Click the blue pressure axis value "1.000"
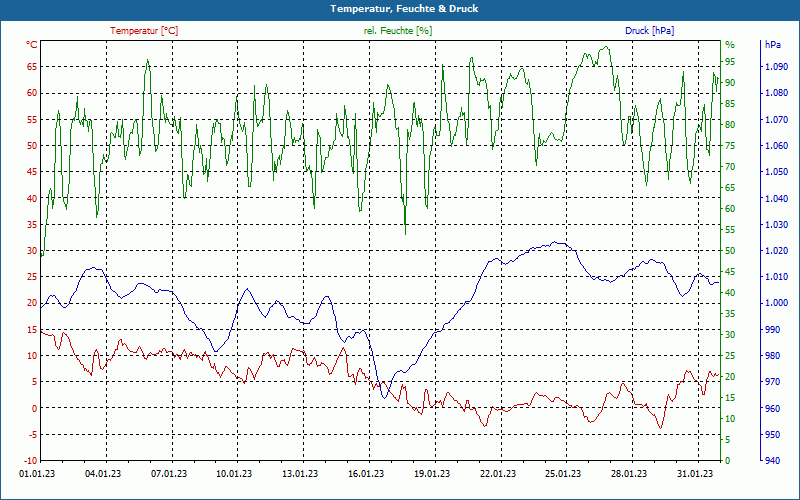Viewport: 800px width, 500px height. coord(776,303)
